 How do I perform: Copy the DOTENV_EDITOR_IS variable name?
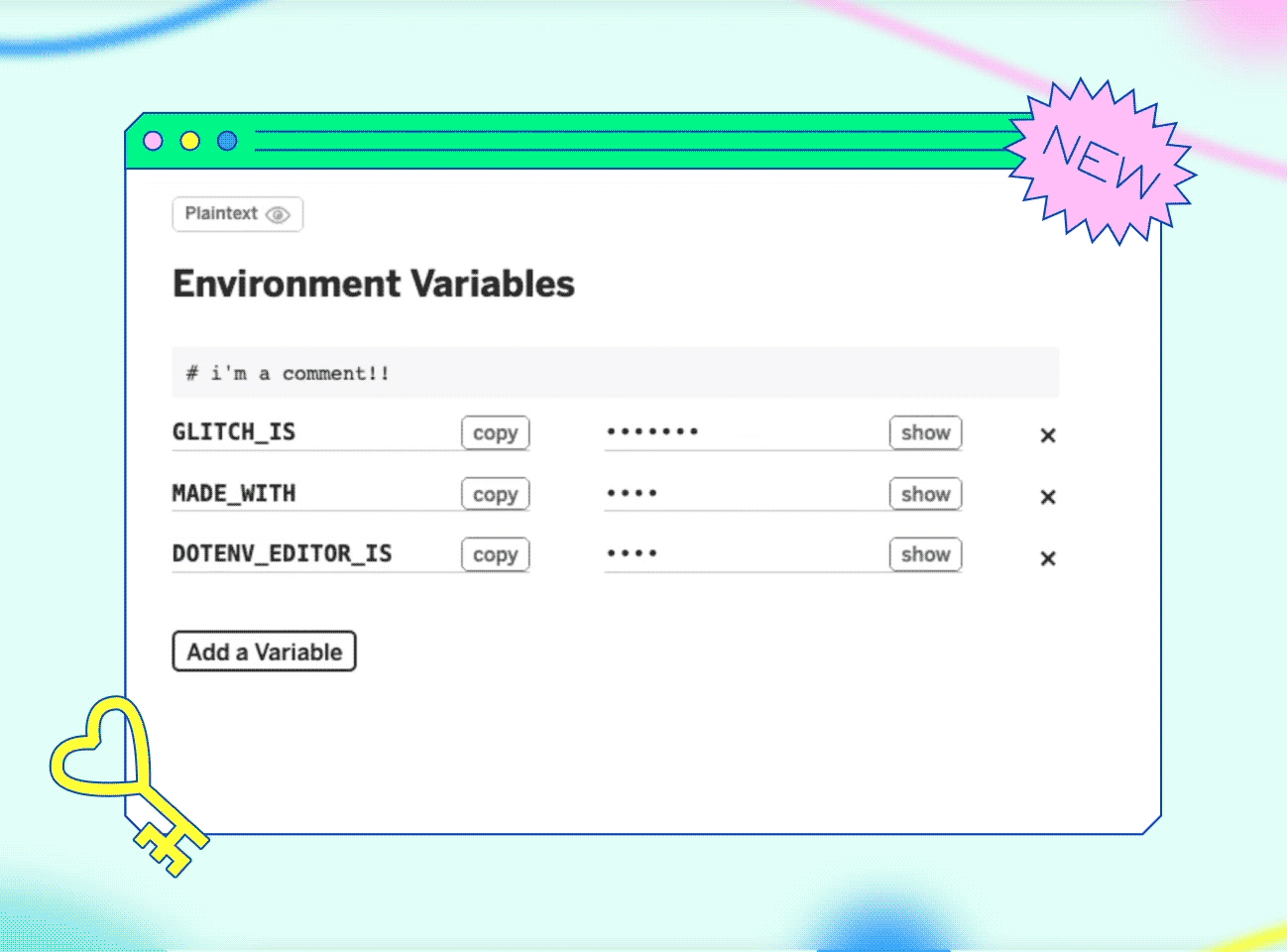pos(495,555)
